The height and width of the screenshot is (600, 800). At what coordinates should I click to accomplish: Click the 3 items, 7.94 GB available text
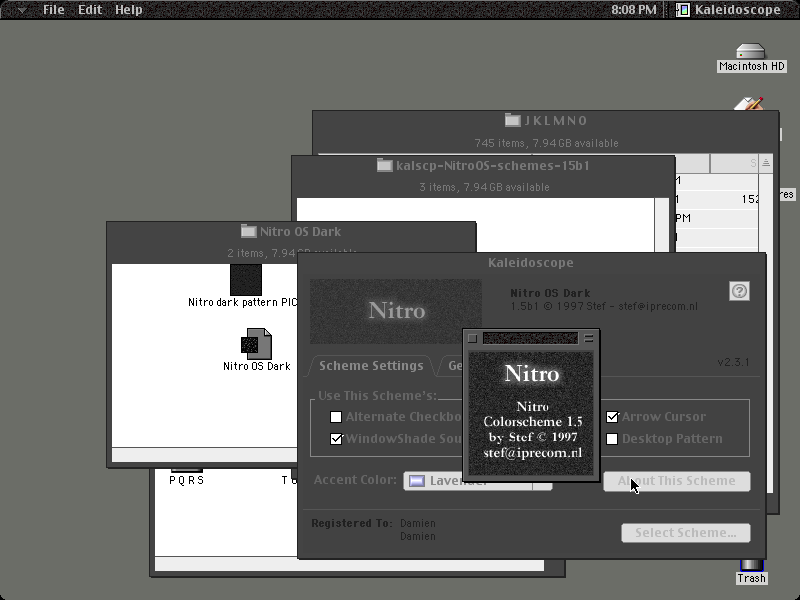coord(484,187)
